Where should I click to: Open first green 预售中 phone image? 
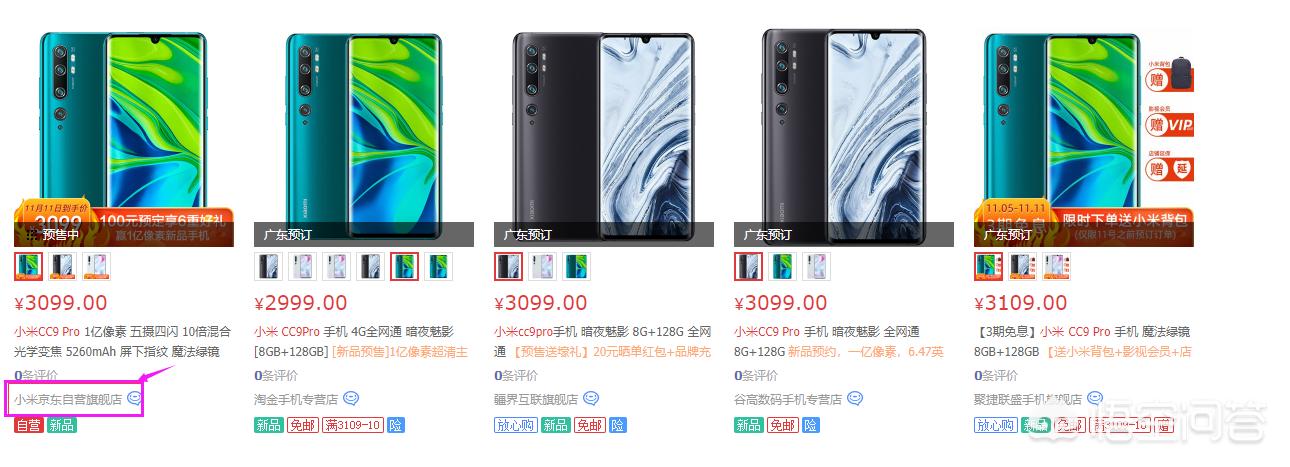124,135
